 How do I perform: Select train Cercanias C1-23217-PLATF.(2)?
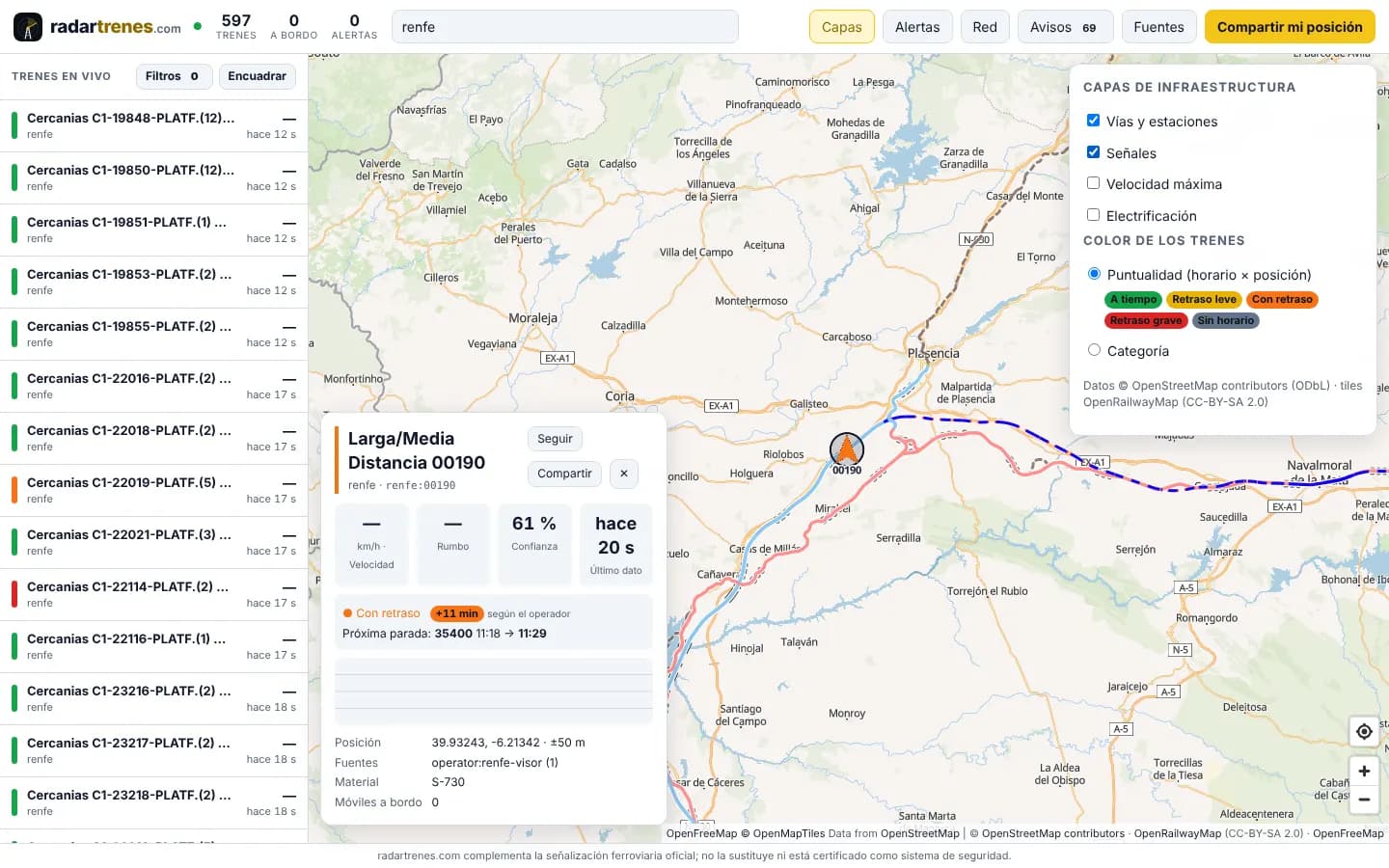coord(154,751)
